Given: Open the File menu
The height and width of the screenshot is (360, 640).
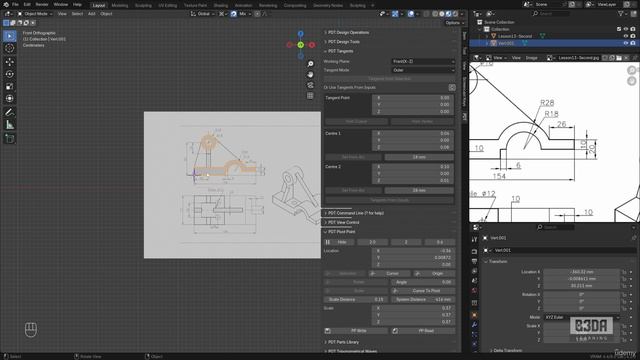Looking at the screenshot, I should [x=15, y=4].
